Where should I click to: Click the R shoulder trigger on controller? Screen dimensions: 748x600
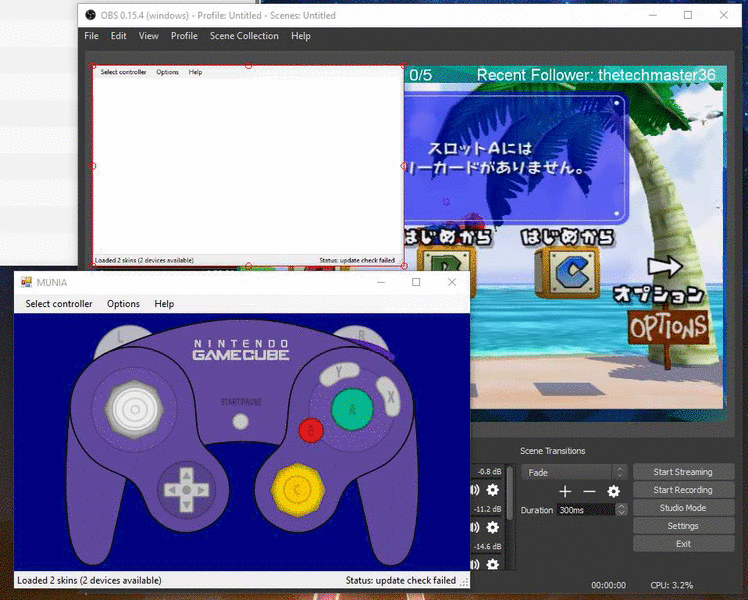(x=362, y=337)
